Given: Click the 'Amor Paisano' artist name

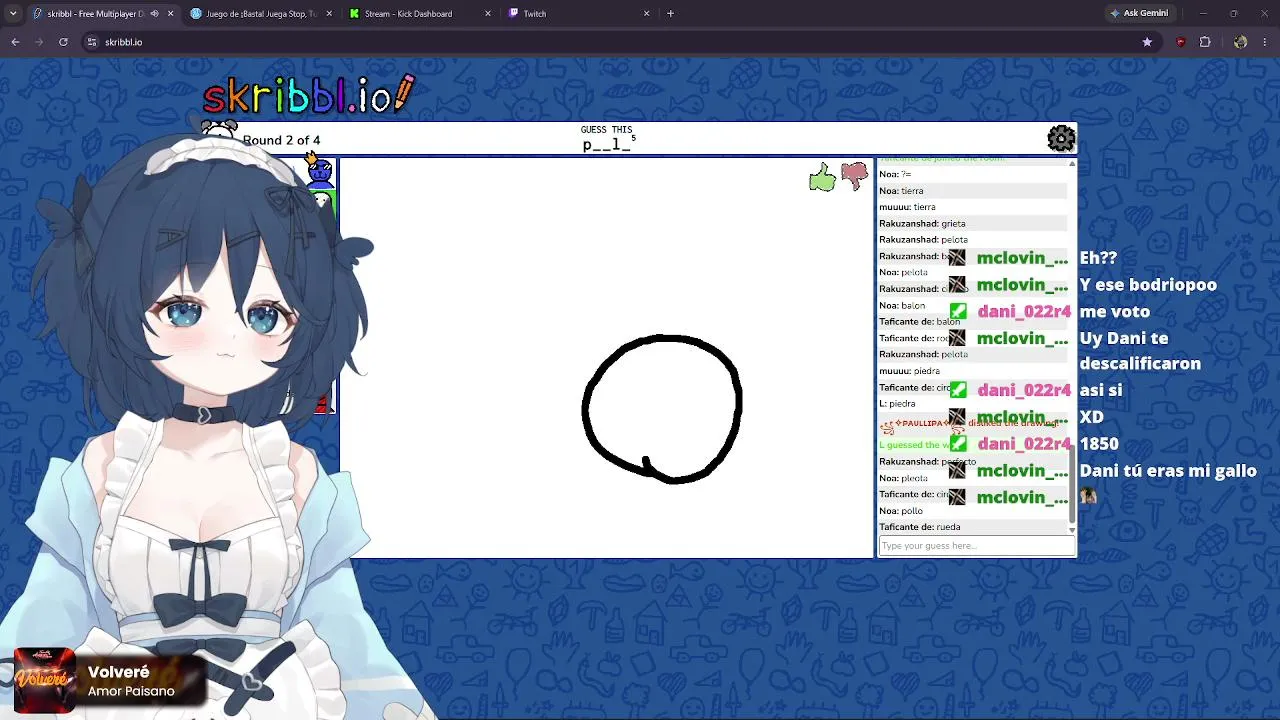Looking at the screenshot, I should click(x=131, y=691).
